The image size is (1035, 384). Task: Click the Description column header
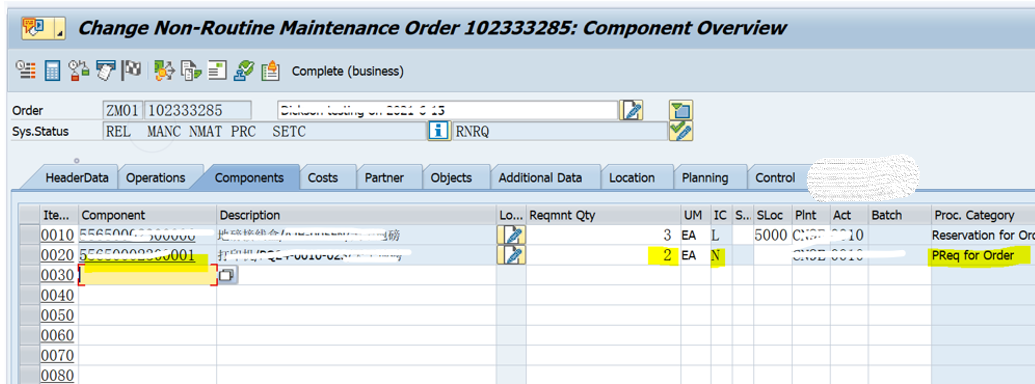coord(356,215)
